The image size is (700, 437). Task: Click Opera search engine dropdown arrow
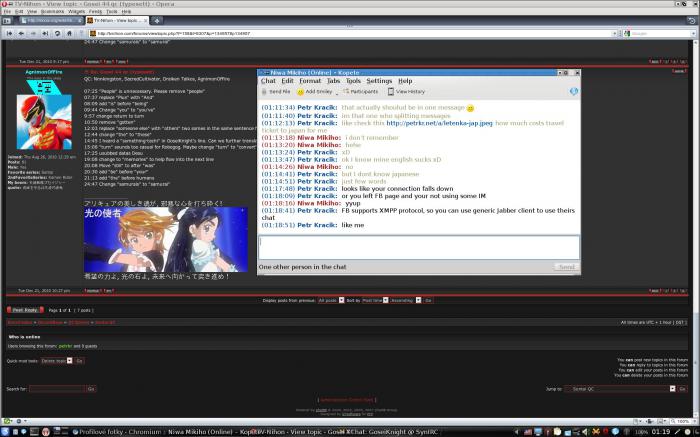[693, 33]
